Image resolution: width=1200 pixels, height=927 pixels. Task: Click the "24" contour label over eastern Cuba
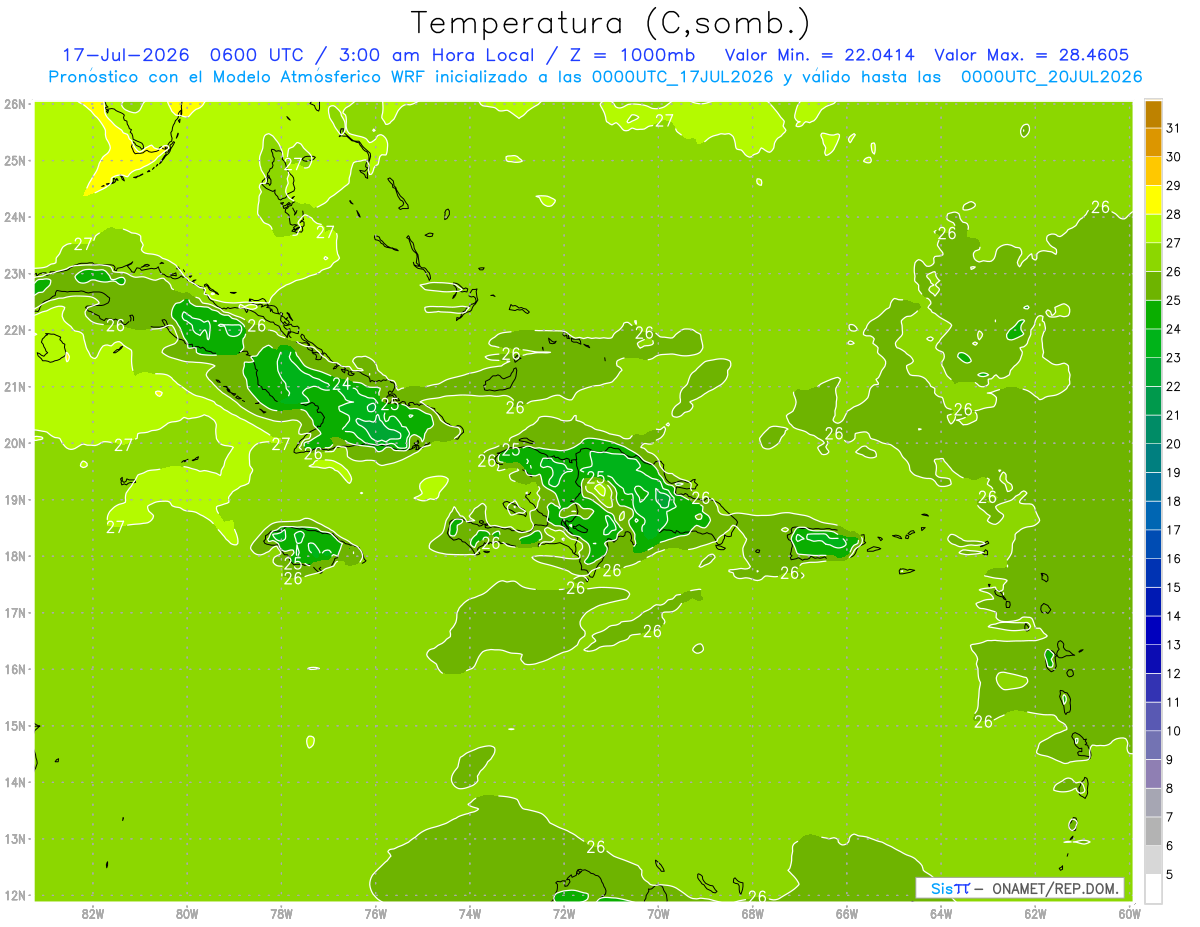[x=341, y=384]
